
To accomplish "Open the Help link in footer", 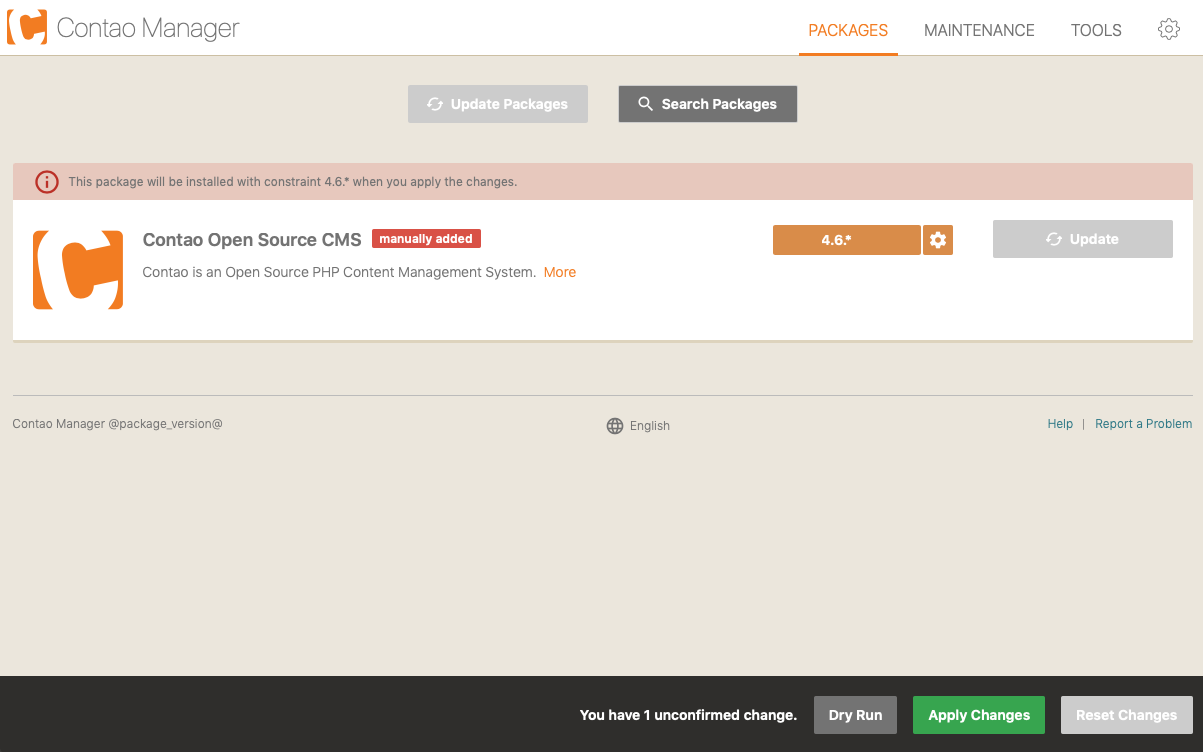I will click(1060, 424).
